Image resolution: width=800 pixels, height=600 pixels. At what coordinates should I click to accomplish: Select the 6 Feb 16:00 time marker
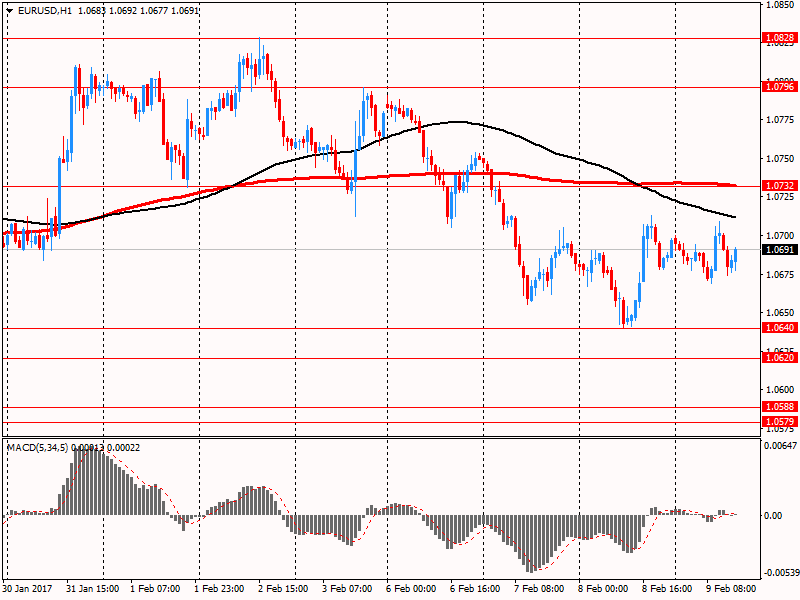[474, 588]
